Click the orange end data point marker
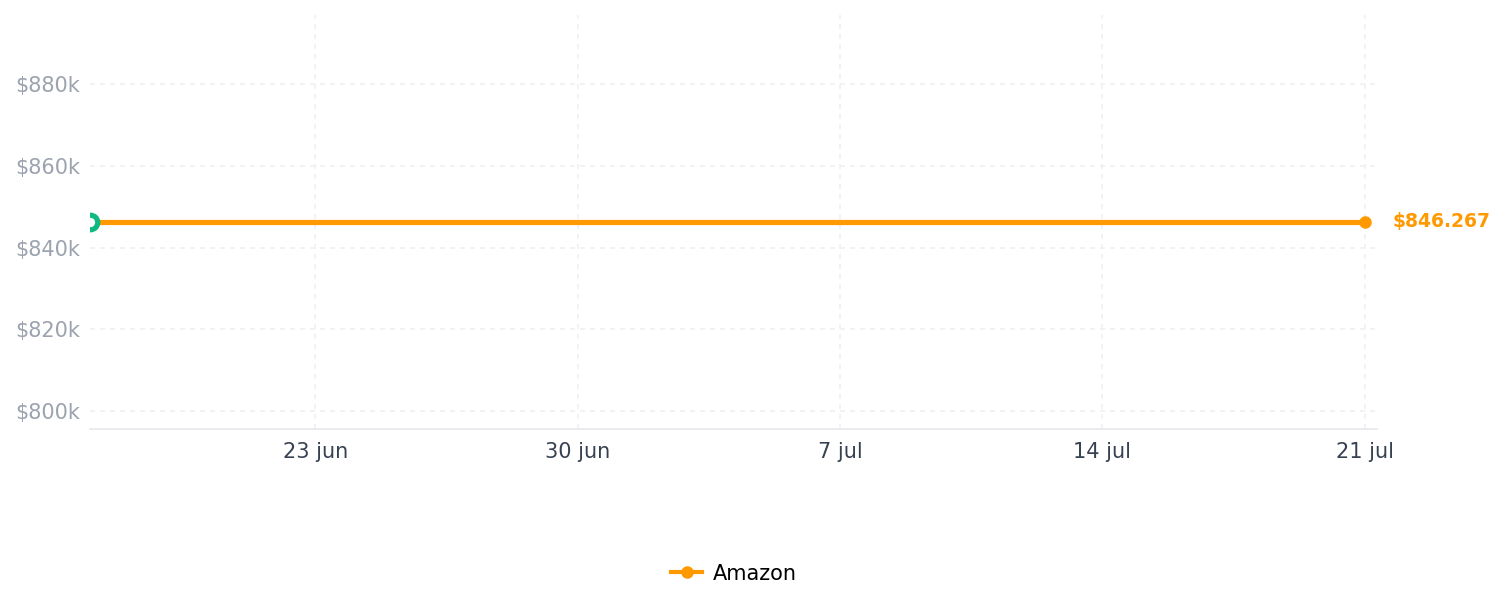This screenshot has height=607, width=1505. tap(1365, 222)
